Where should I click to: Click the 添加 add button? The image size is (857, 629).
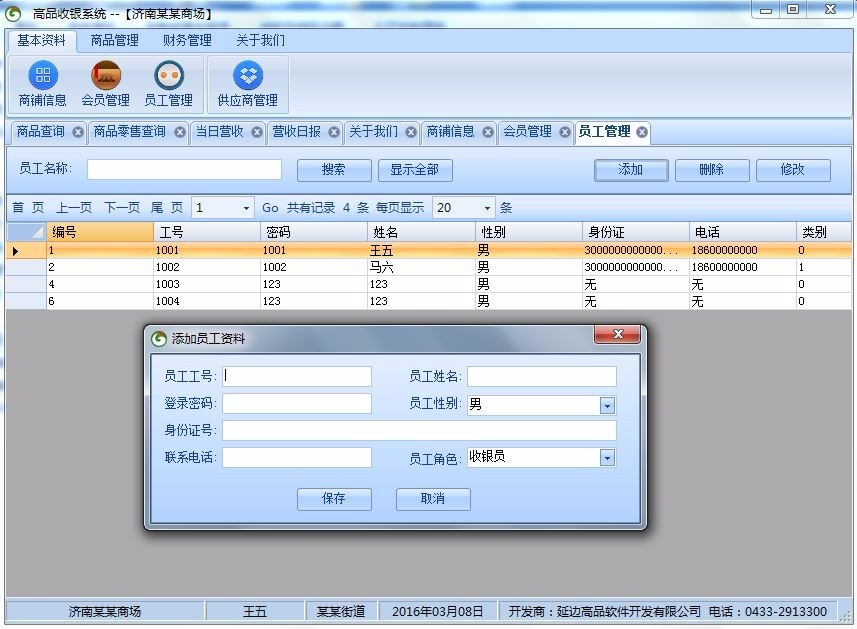[x=631, y=170]
